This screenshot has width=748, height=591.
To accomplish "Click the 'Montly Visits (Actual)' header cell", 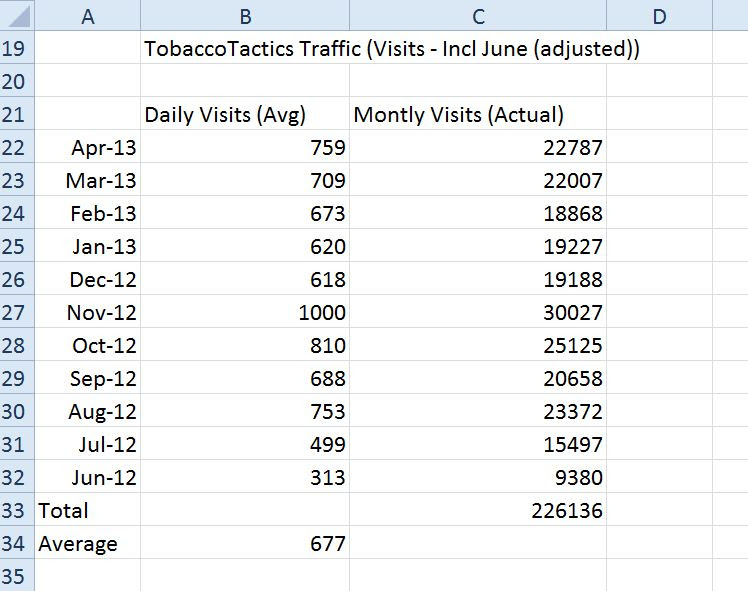I will (478, 114).
